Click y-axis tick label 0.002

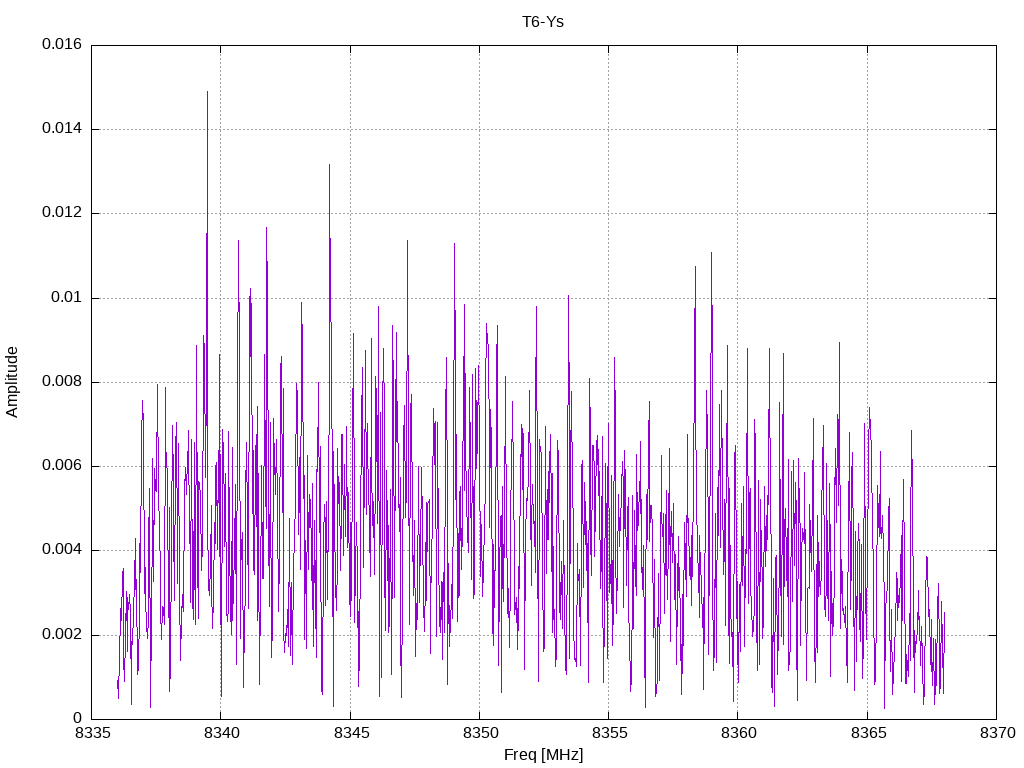point(62,635)
